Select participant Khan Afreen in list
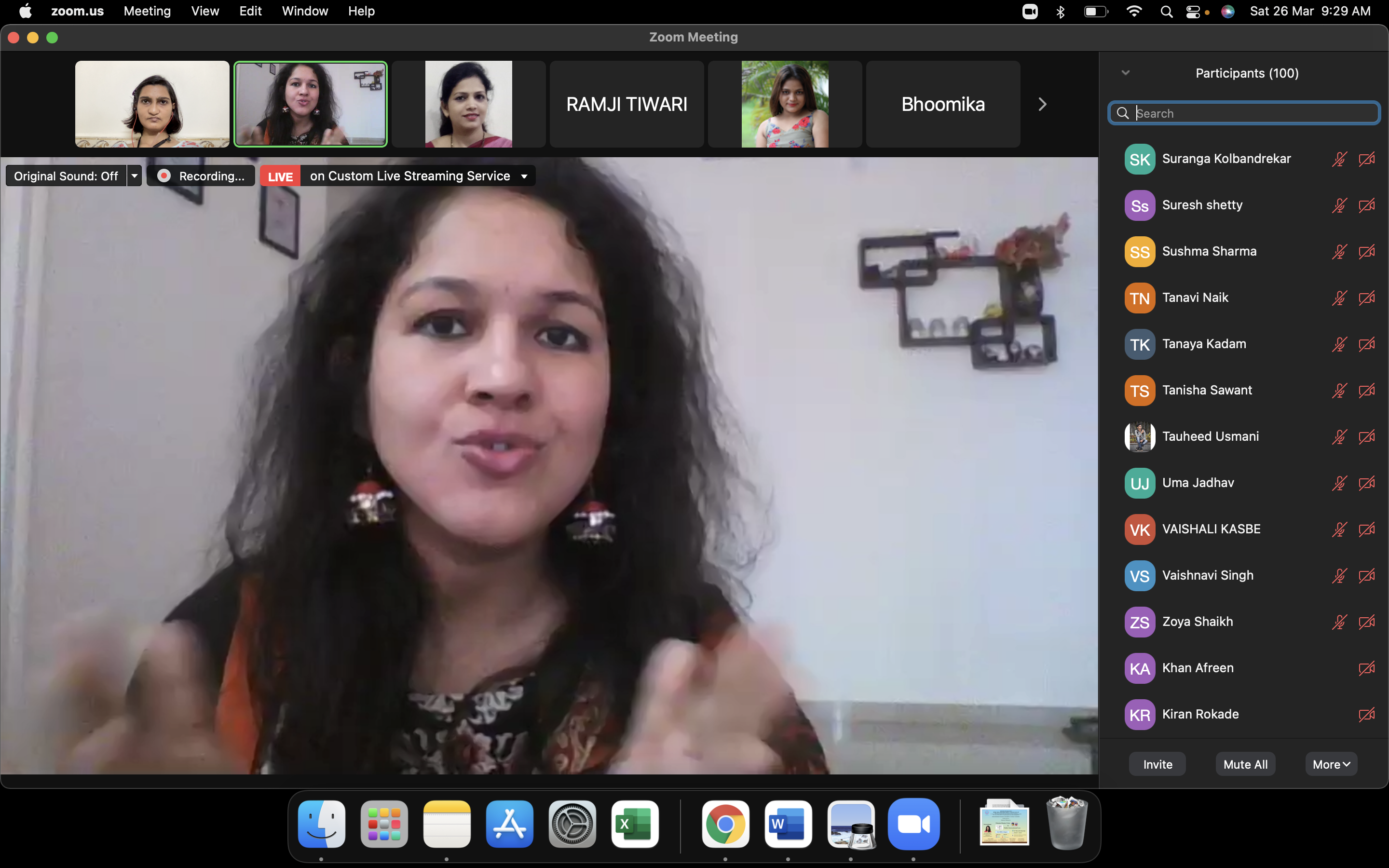1389x868 pixels. (1244, 668)
